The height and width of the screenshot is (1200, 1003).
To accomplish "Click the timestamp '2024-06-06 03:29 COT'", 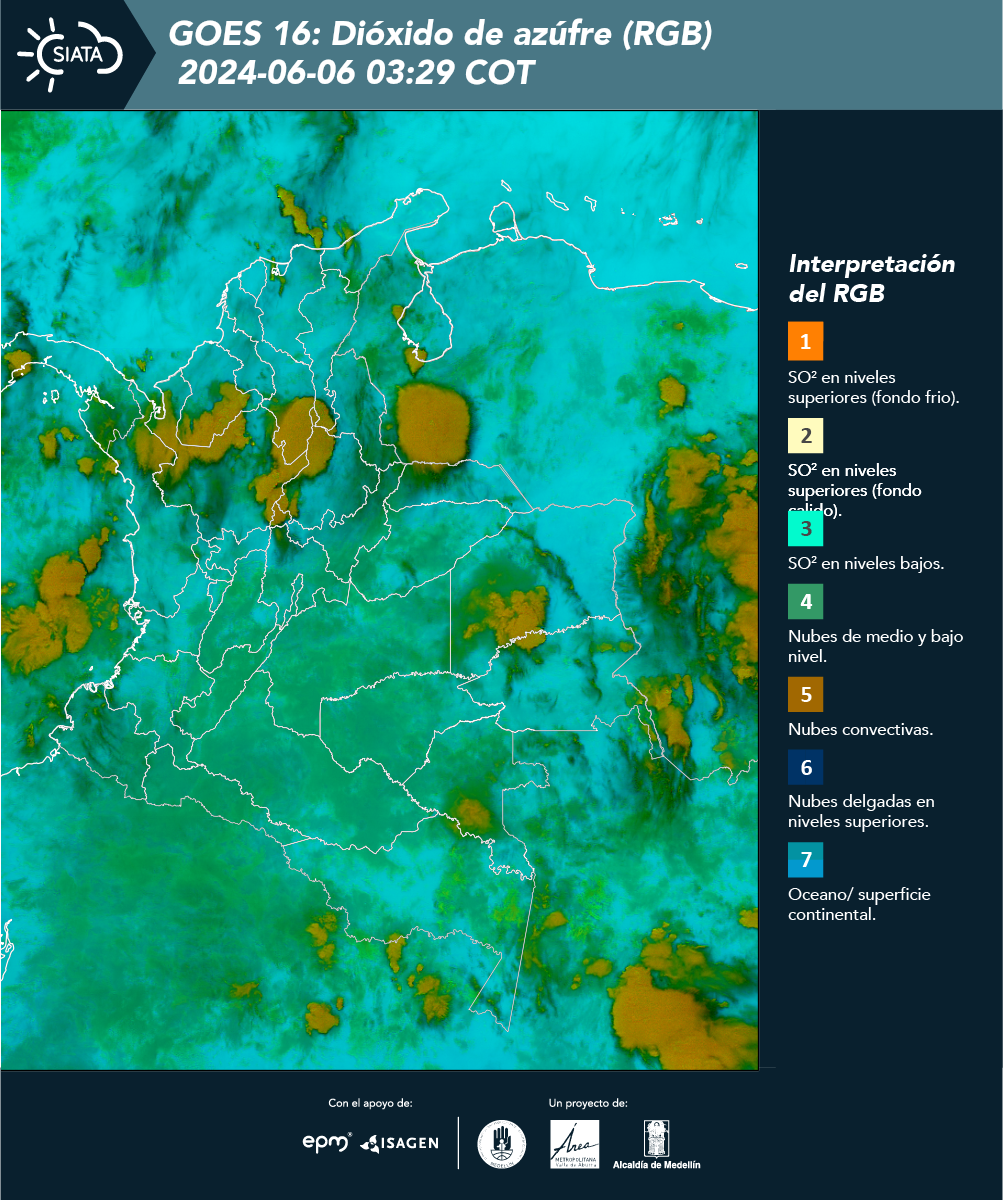I will click(357, 73).
